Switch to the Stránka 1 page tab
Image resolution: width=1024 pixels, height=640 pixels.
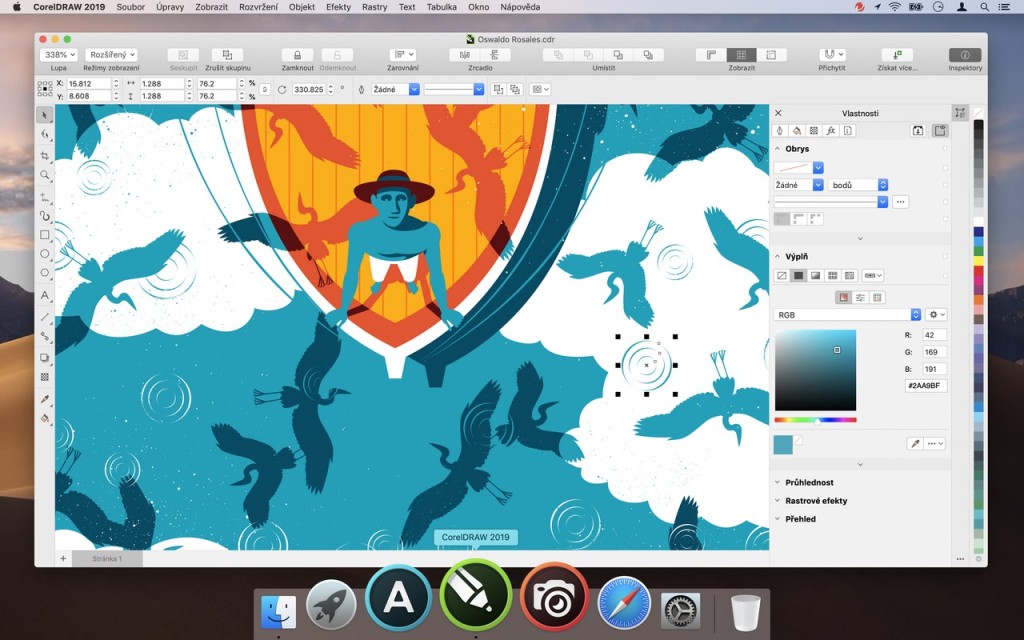(107, 559)
